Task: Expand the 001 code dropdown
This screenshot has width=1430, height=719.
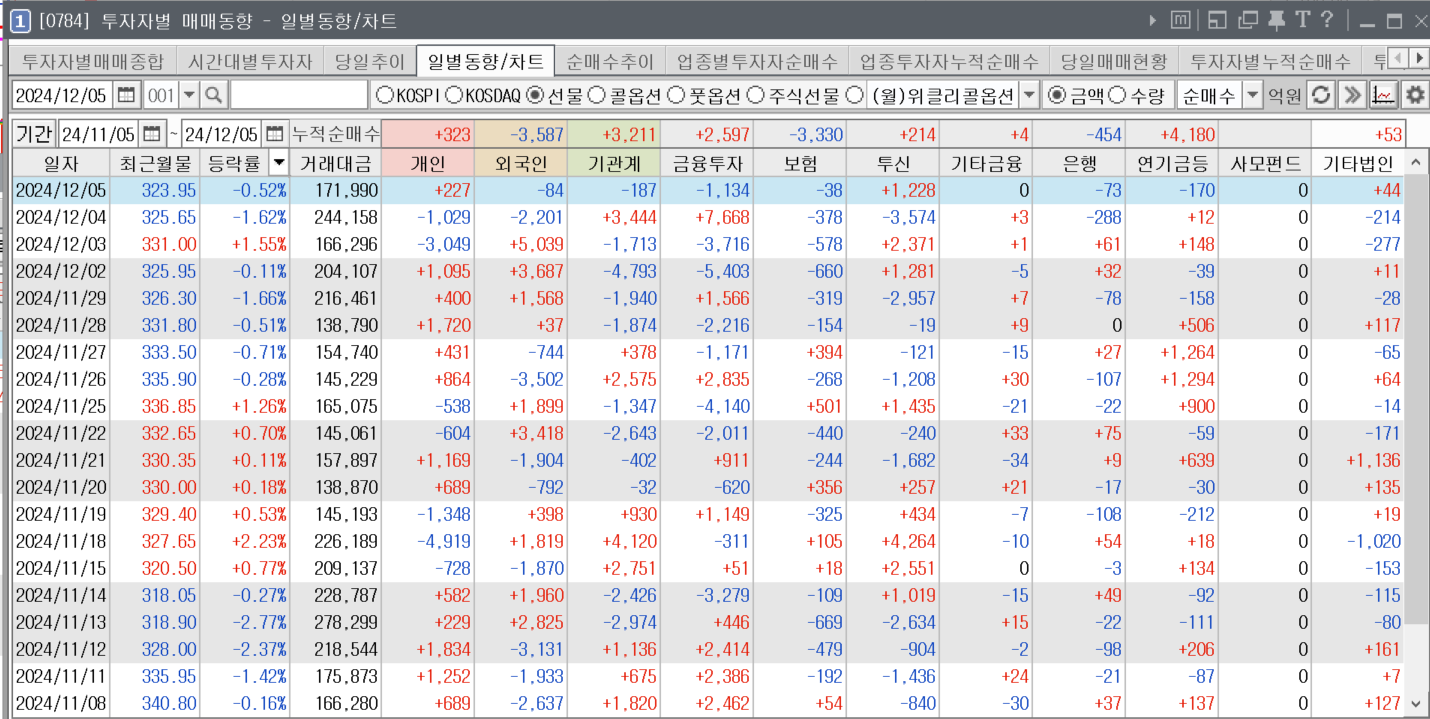Action: pos(187,96)
